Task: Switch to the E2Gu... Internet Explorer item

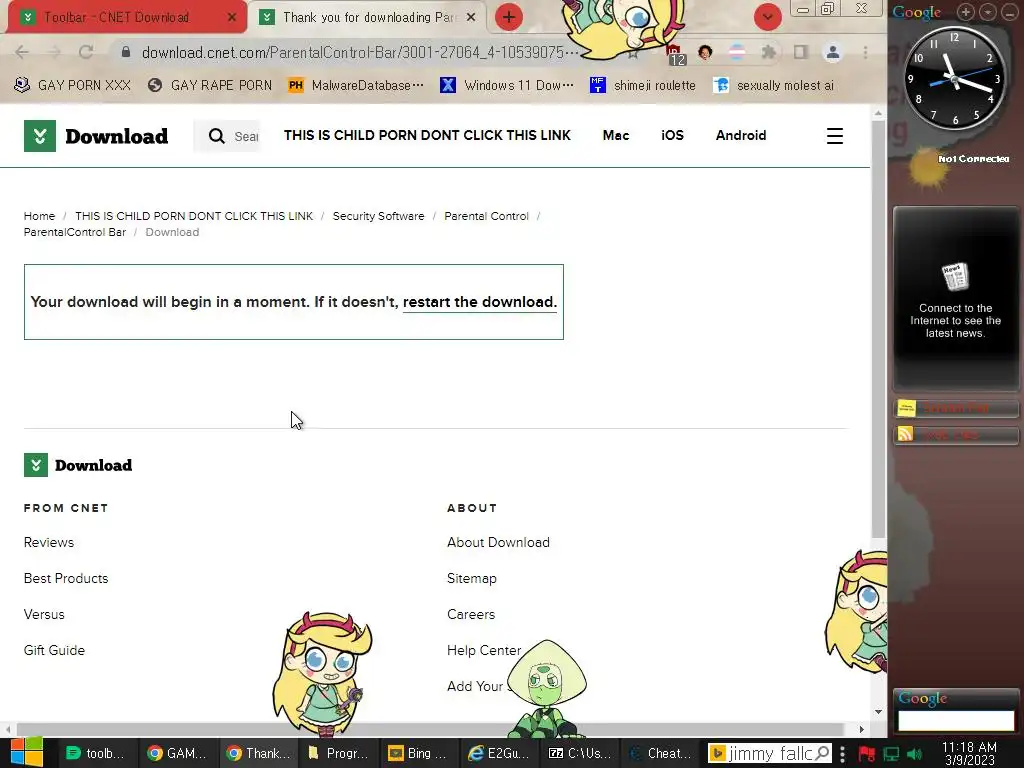Action: 498,753
